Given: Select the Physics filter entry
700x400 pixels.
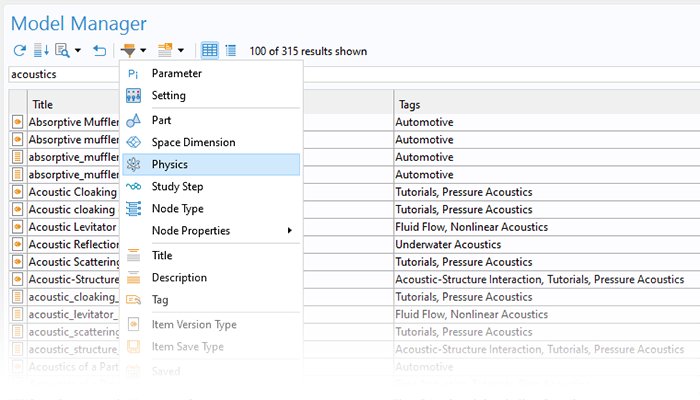Looking at the screenshot, I should coord(211,164).
